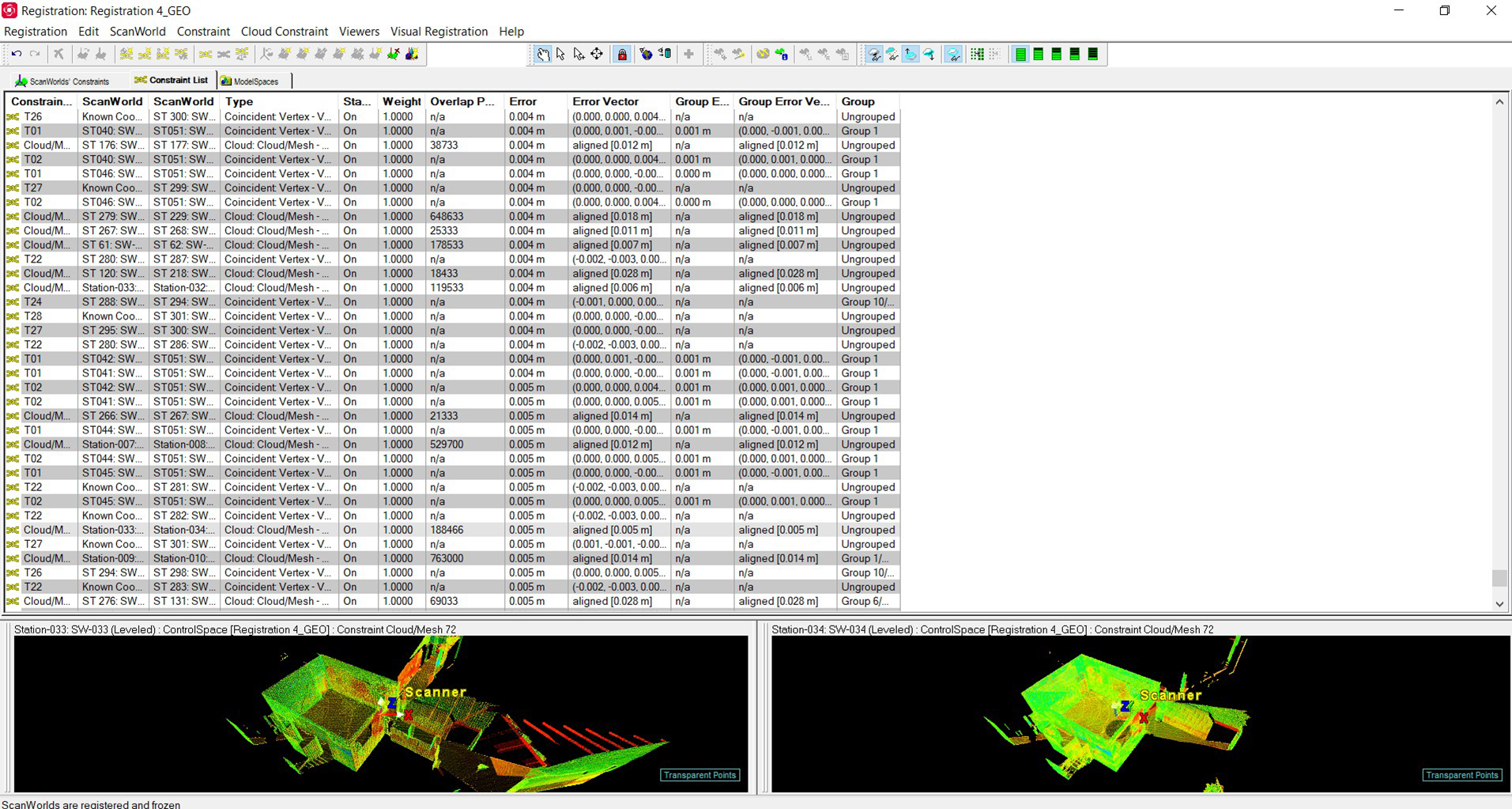Sort by the Error column header
This screenshot has height=809, width=1512.
tap(522, 101)
